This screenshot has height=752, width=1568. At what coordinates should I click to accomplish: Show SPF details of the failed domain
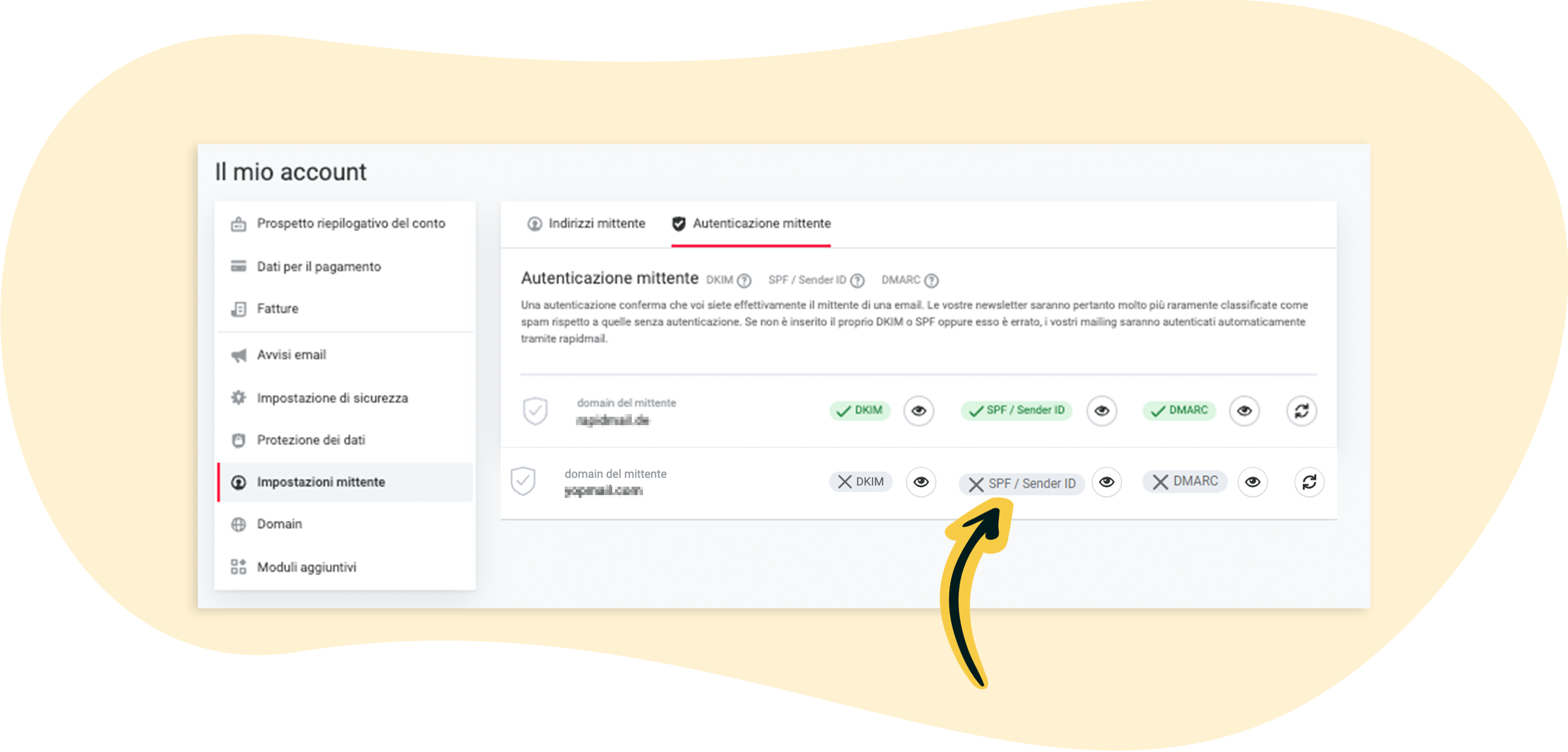click(x=1106, y=482)
